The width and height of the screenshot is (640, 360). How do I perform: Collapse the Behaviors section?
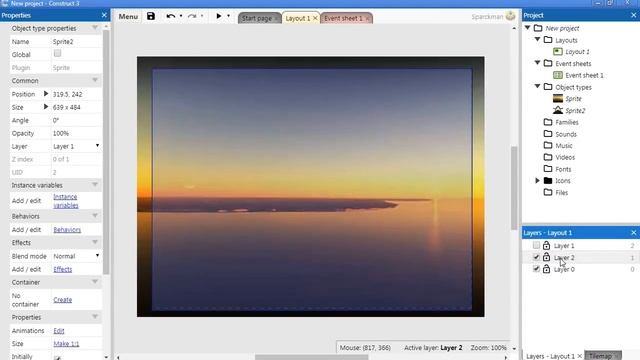tap(95, 216)
